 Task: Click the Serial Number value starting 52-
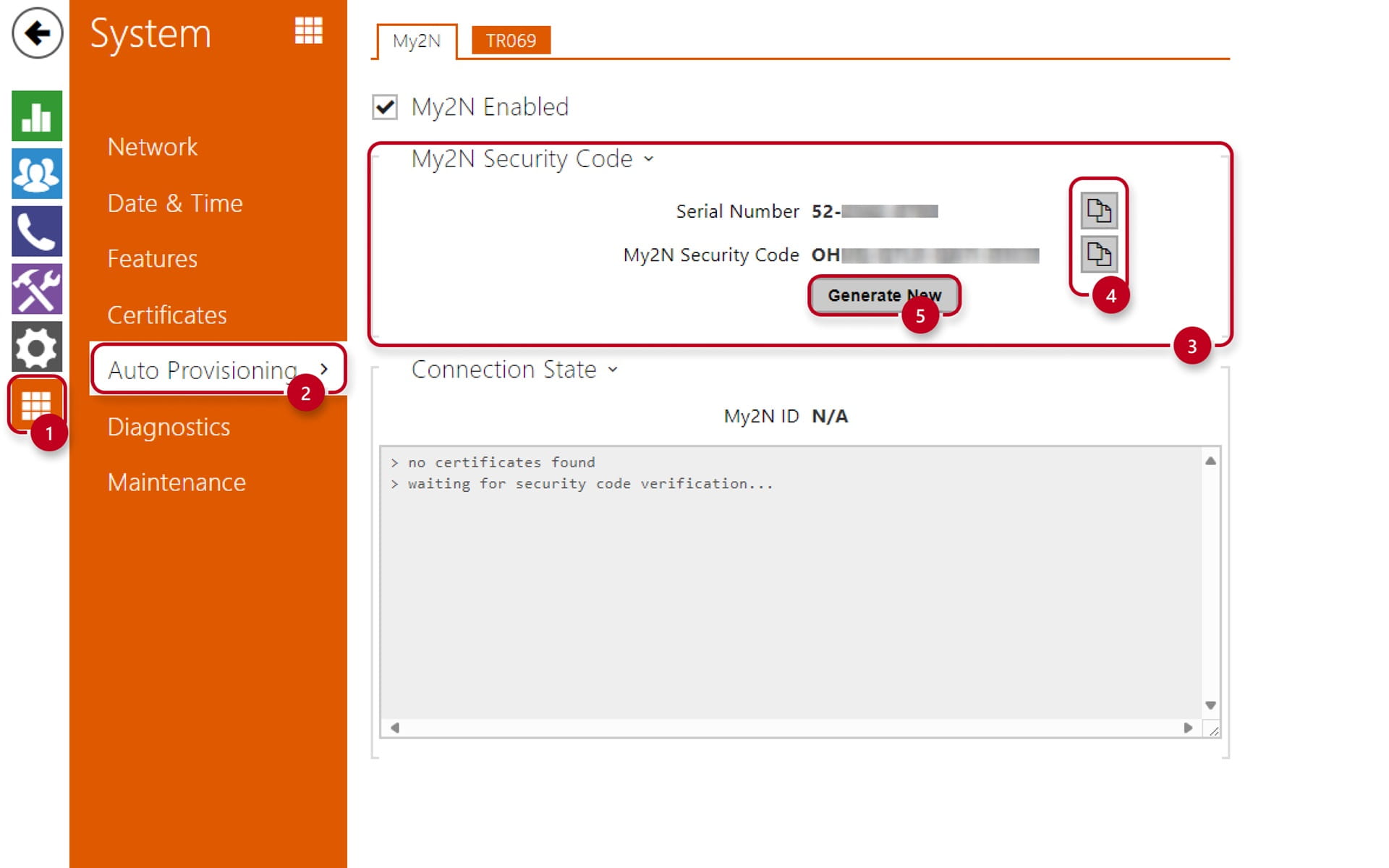pos(875,211)
